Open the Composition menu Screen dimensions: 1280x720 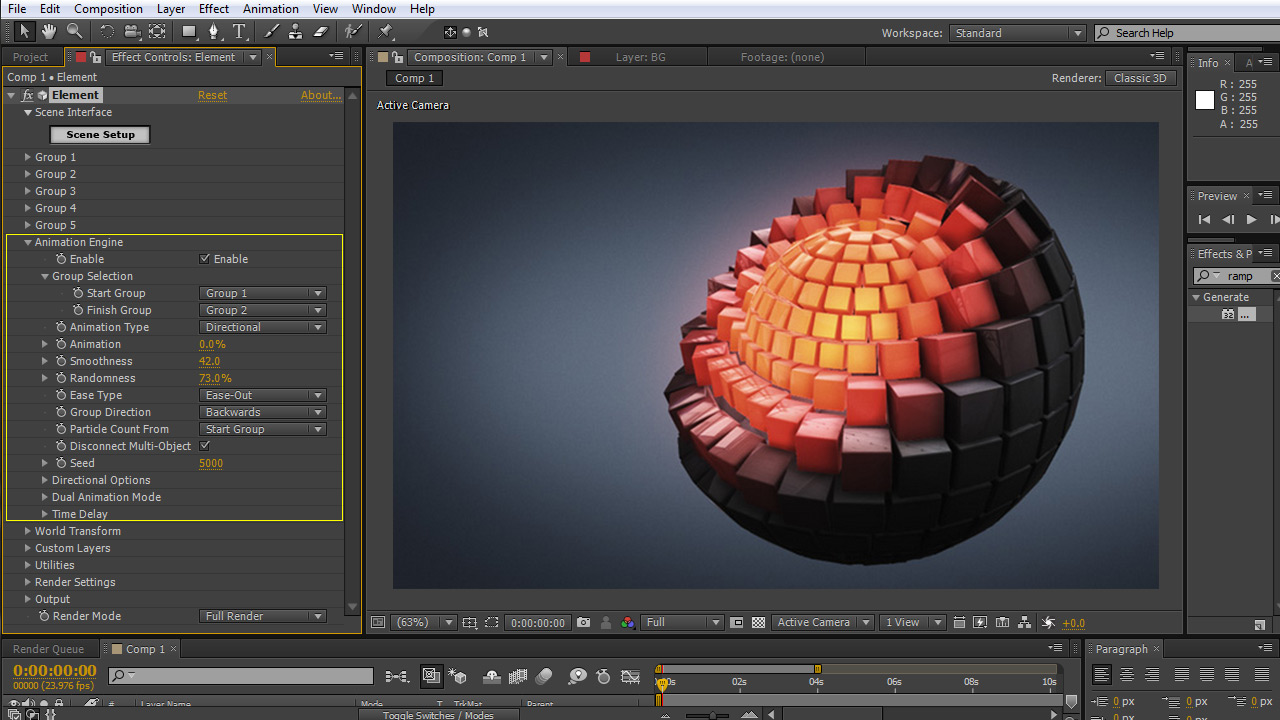[x=108, y=8]
